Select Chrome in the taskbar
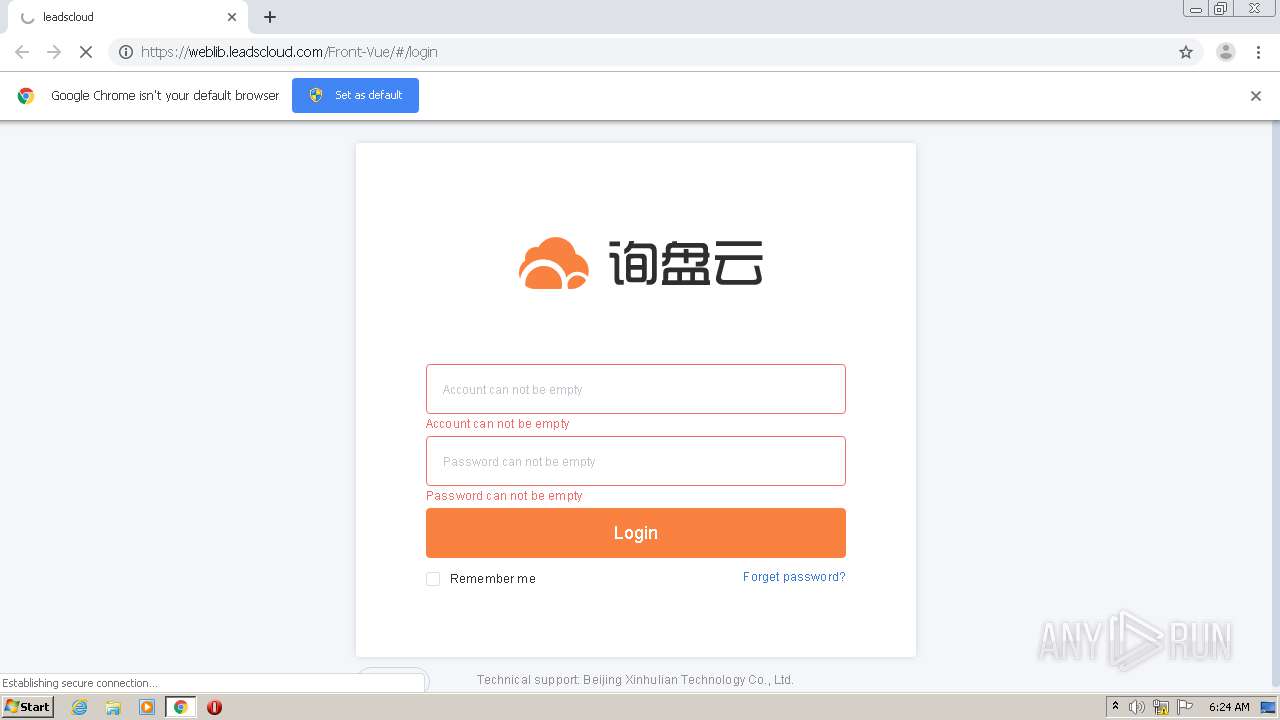The width and height of the screenshot is (1280, 720). point(180,707)
